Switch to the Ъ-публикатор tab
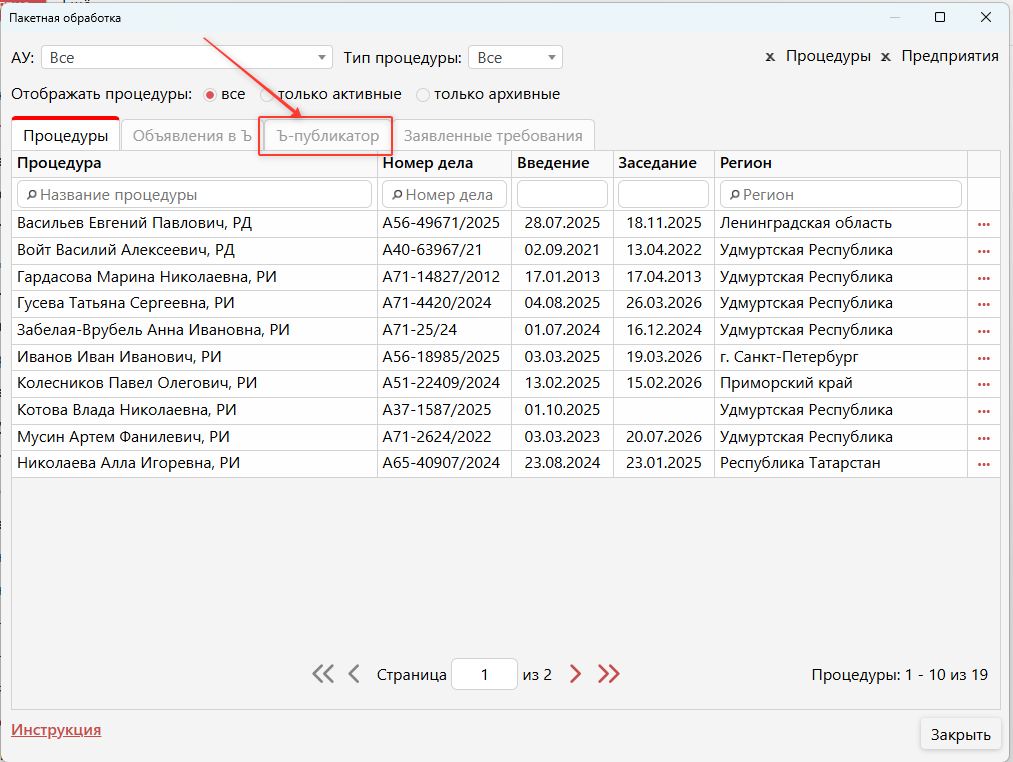 [328, 136]
